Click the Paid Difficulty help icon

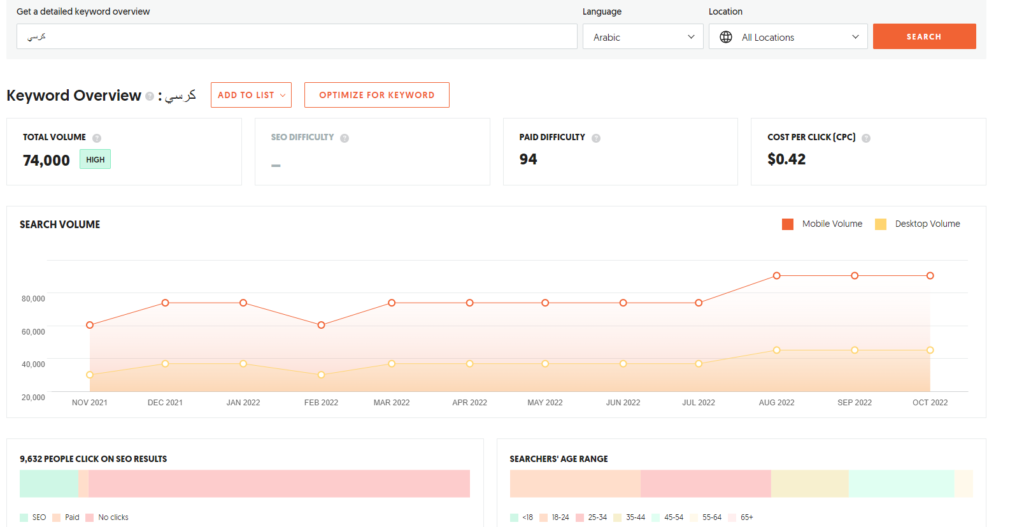[x=595, y=138]
